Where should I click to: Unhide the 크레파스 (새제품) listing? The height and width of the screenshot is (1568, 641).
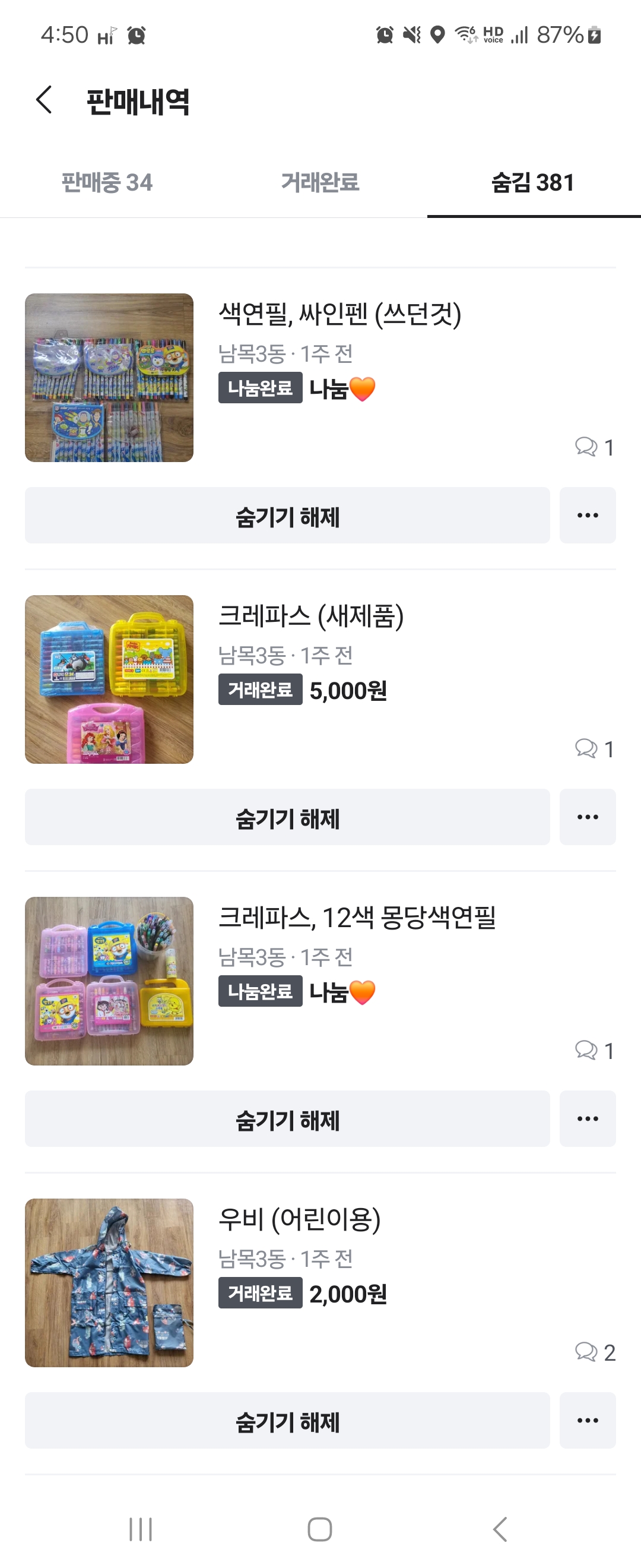coord(287,817)
